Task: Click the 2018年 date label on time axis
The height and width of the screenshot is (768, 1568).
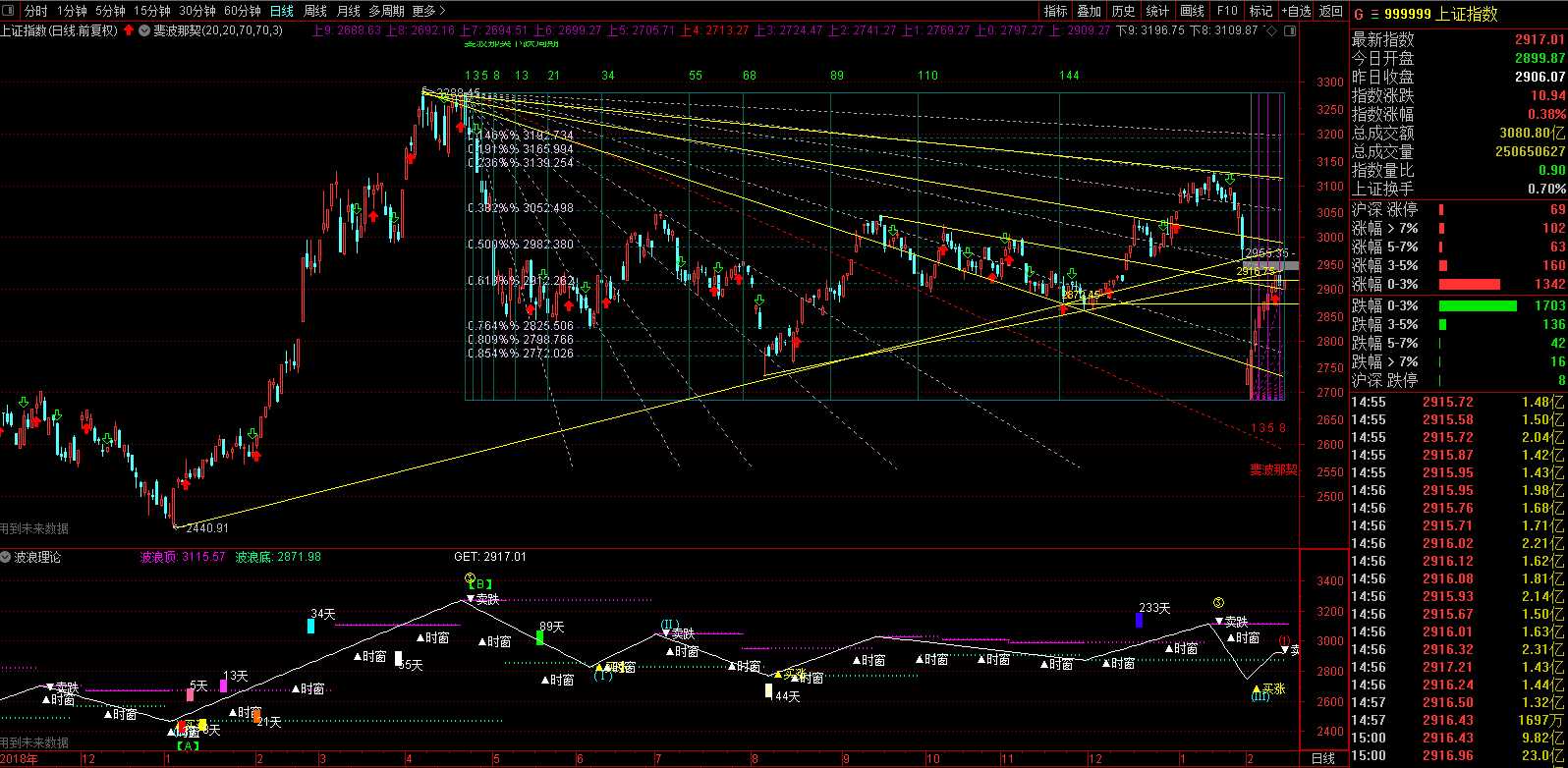Action: [19, 759]
